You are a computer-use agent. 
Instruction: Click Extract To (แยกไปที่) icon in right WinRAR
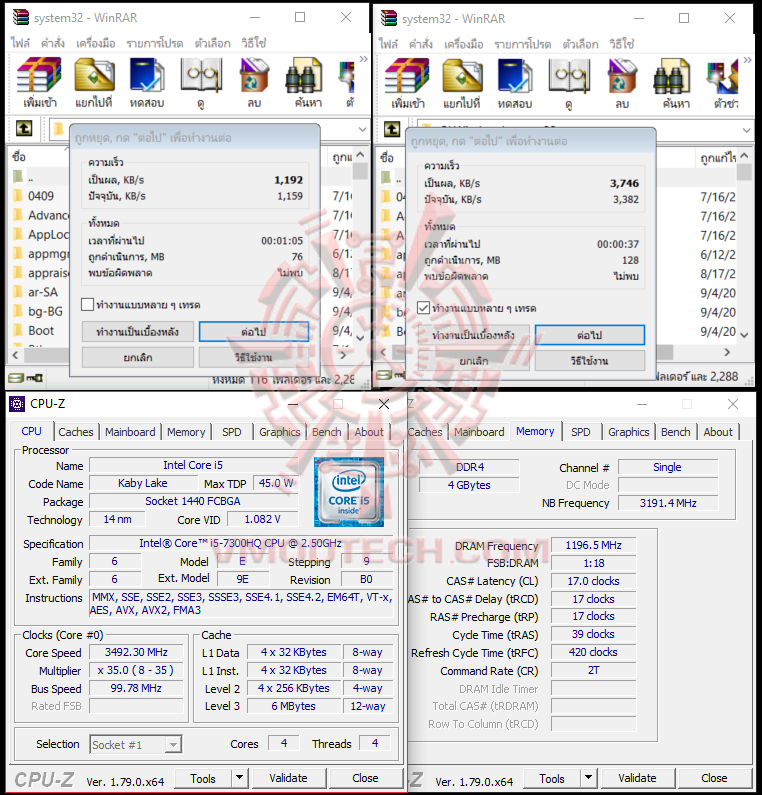click(462, 76)
